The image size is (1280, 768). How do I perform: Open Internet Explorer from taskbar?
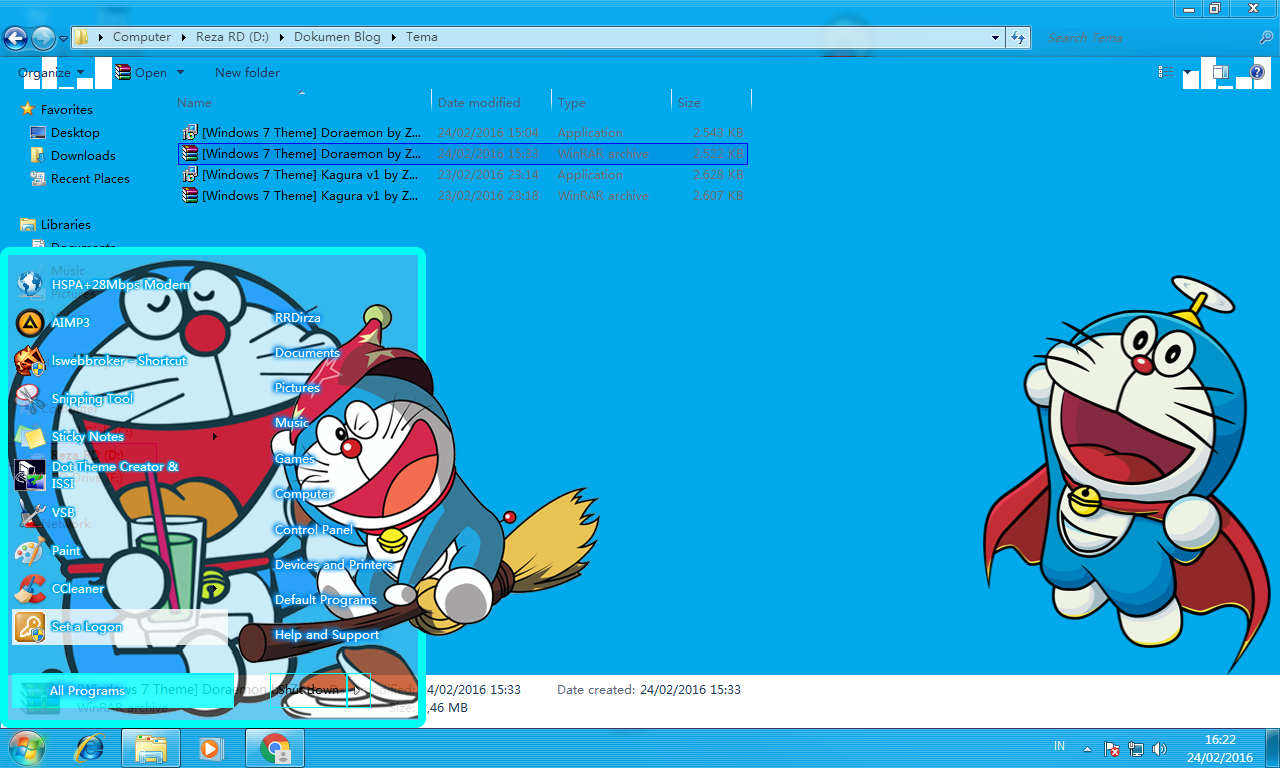point(90,748)
